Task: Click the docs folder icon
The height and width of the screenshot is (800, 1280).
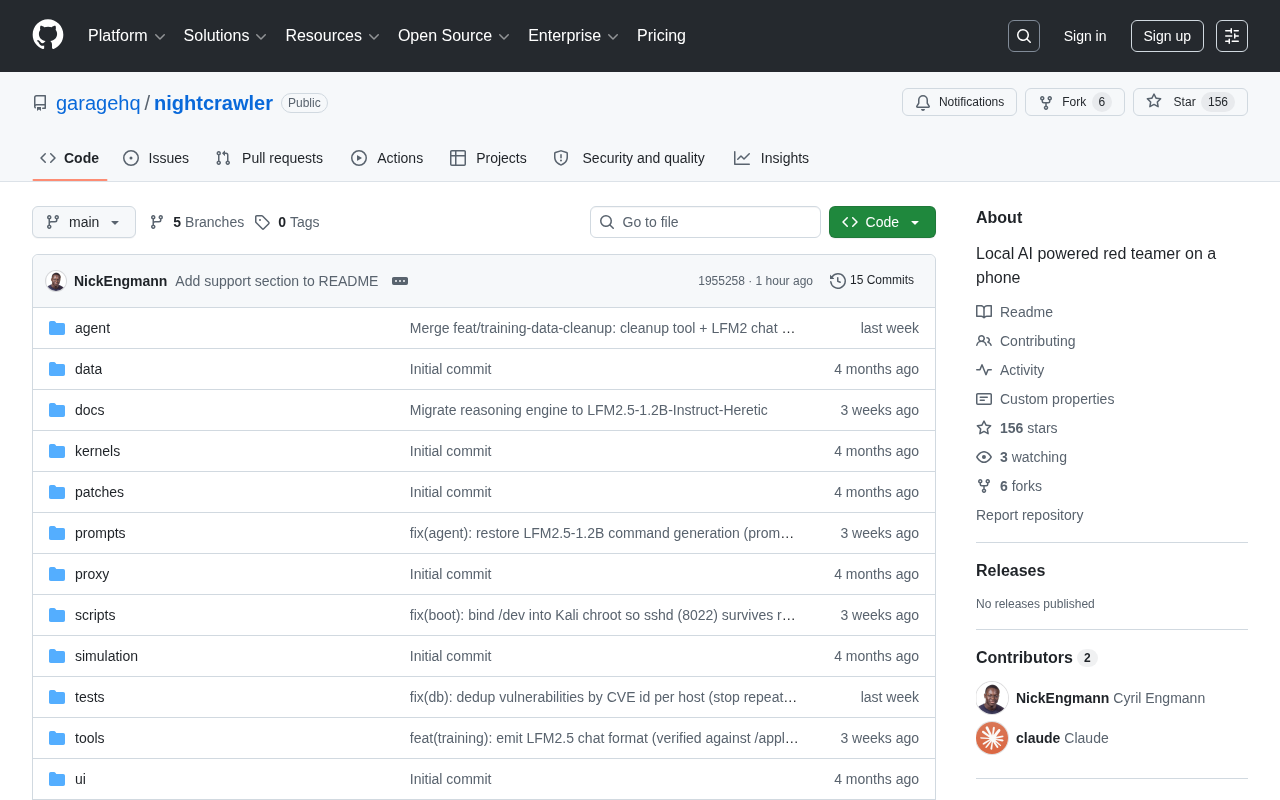Action: click(x=57, y=410)
